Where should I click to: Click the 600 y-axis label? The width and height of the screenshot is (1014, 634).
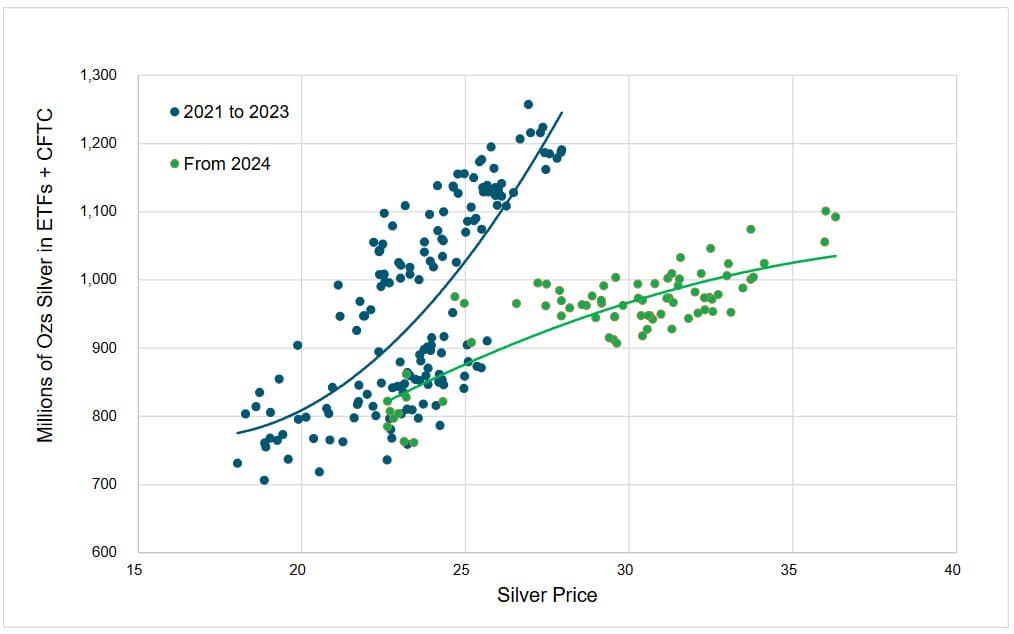pos(105,552)
